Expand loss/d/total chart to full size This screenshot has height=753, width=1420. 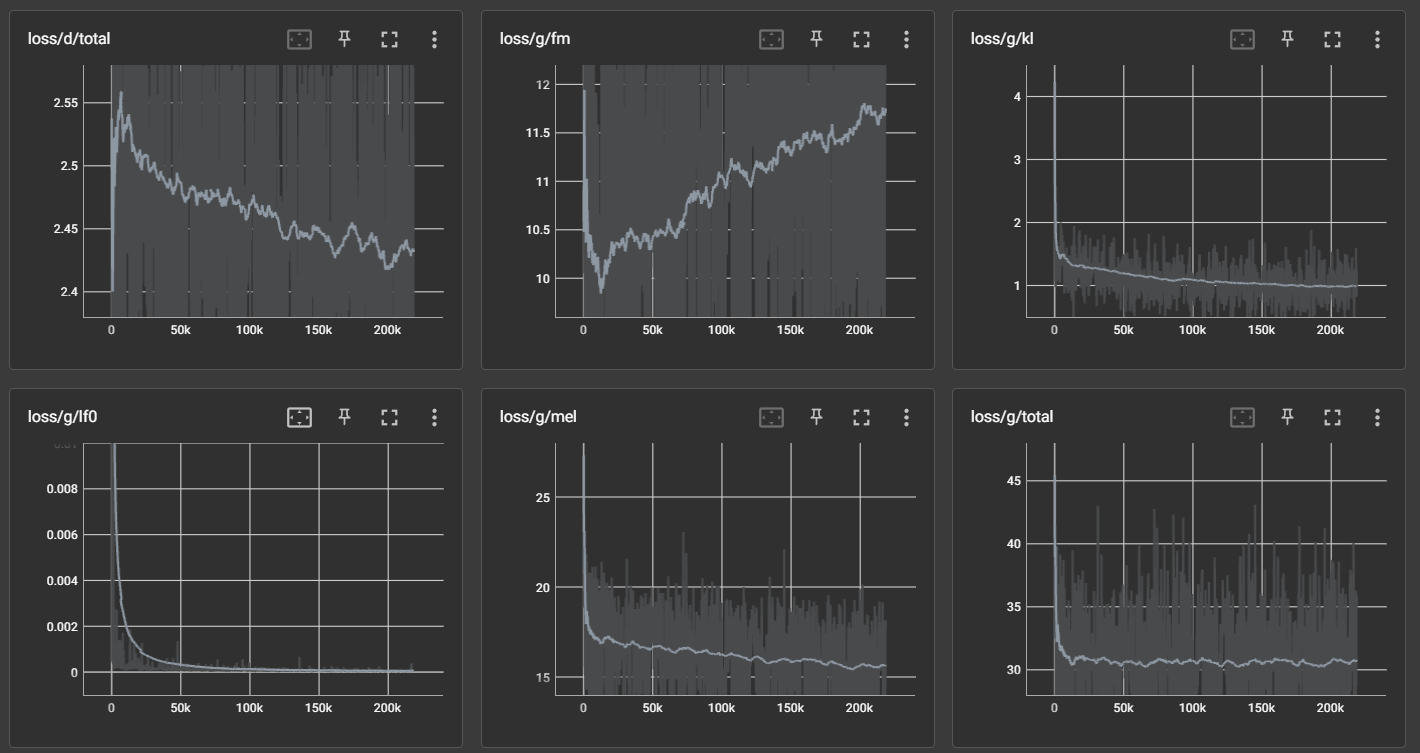click(x=389, y=39)
